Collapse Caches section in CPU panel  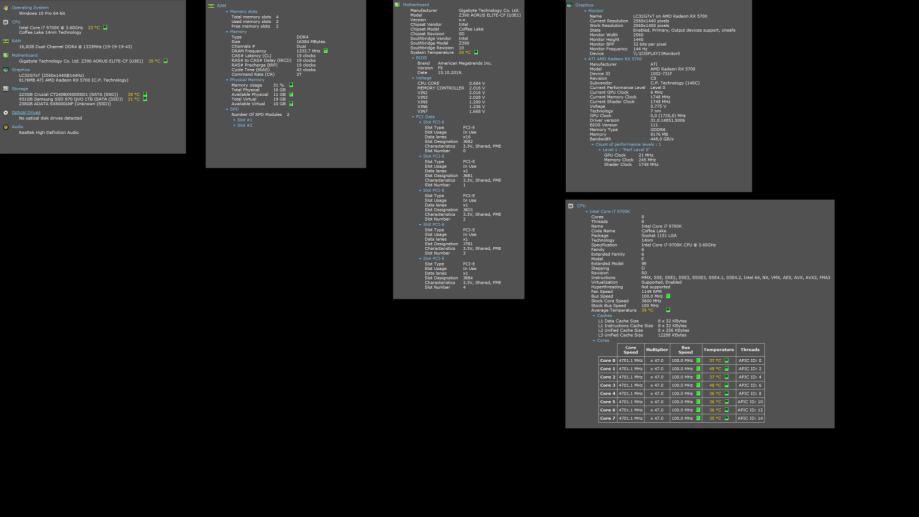tap(594, 315)
